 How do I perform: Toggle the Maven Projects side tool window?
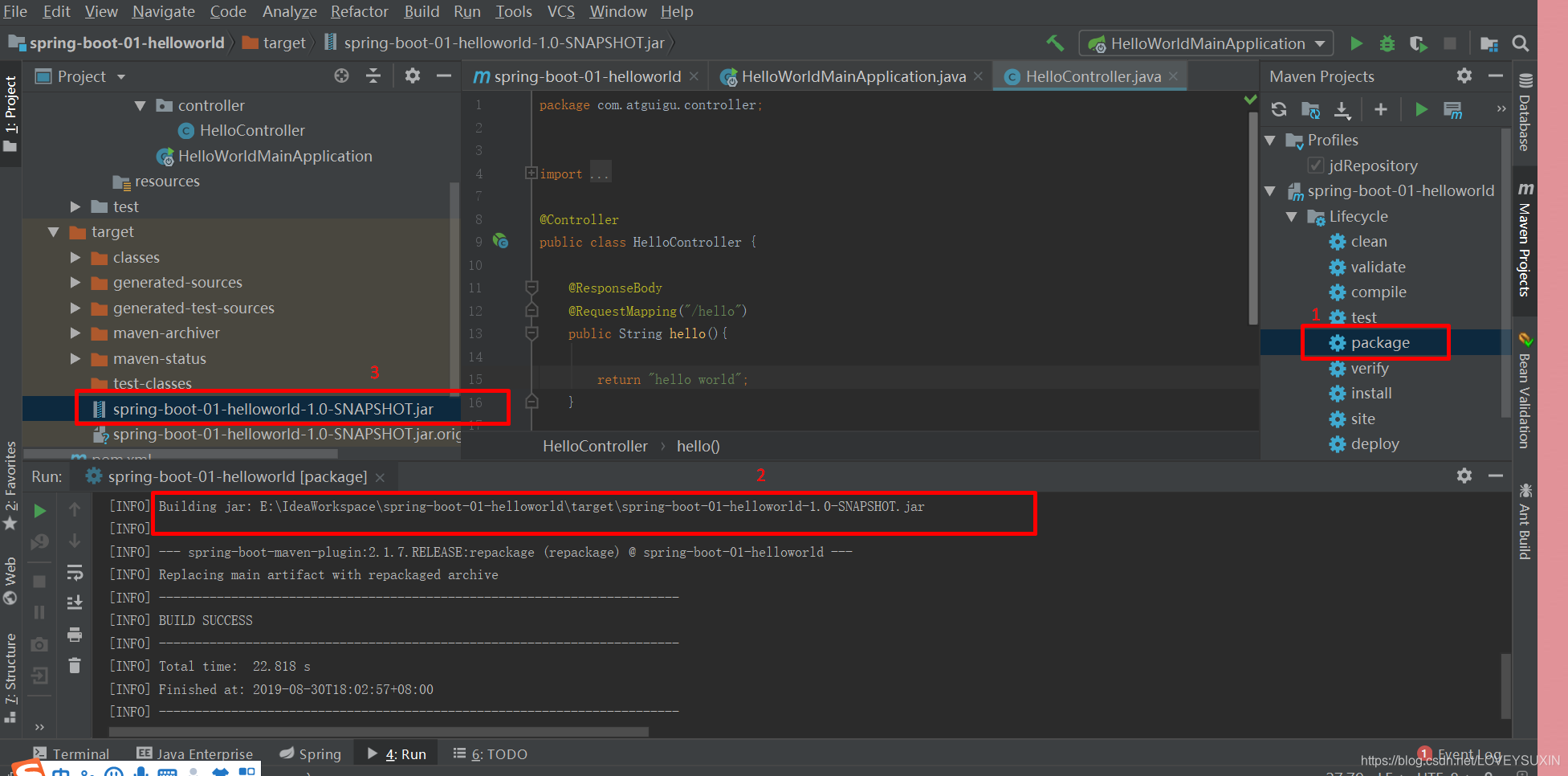[x=1525, y=239]
